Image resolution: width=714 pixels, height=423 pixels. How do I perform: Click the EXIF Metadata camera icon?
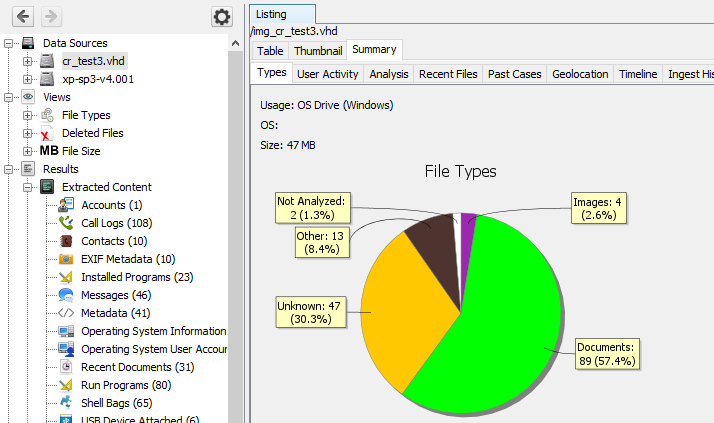66,259
